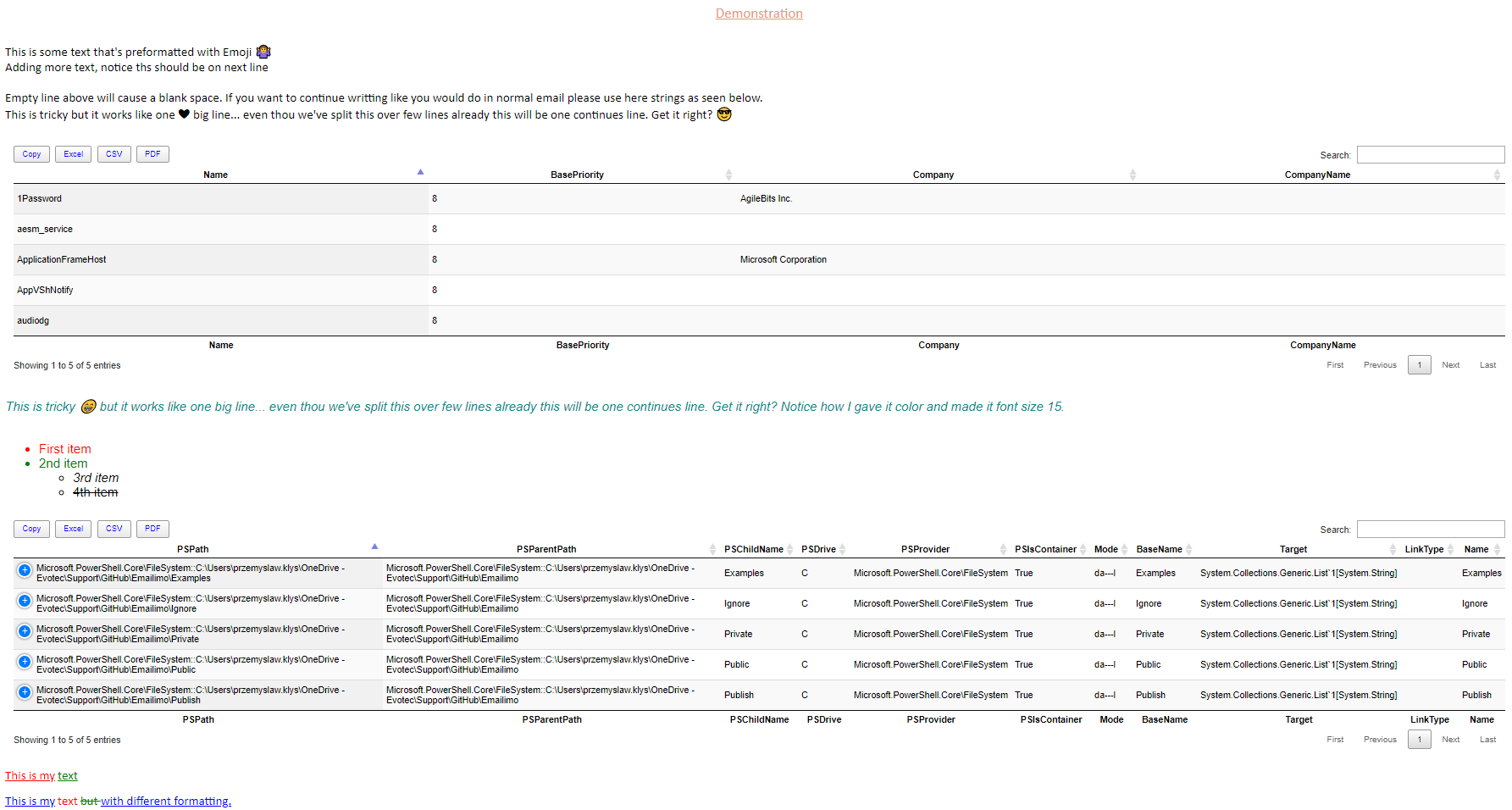Expand the Publish row details

[x=24, y=693]
